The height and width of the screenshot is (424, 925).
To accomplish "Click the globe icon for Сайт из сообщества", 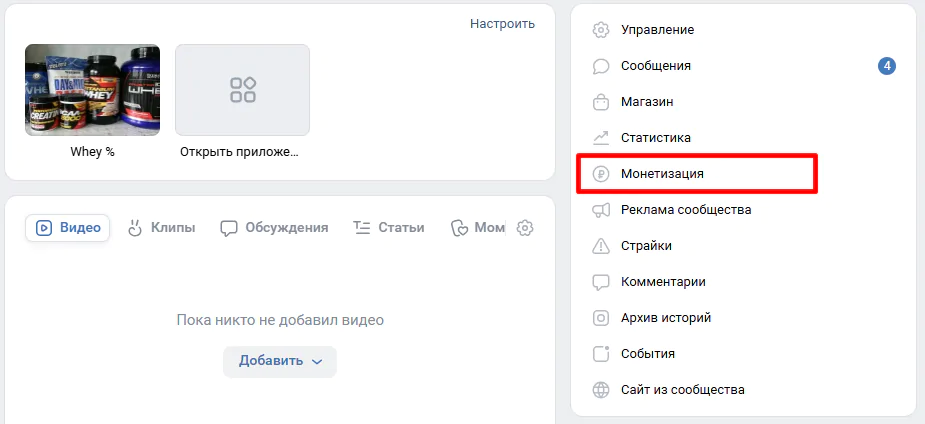I will pos(601,390).
